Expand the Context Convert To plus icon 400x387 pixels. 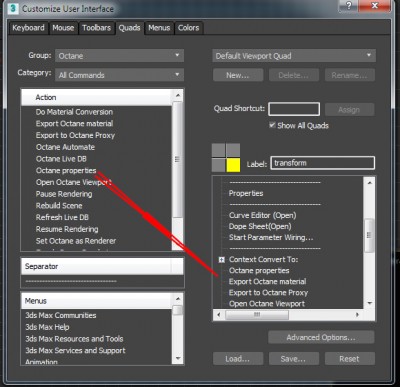tap(222, 259)
